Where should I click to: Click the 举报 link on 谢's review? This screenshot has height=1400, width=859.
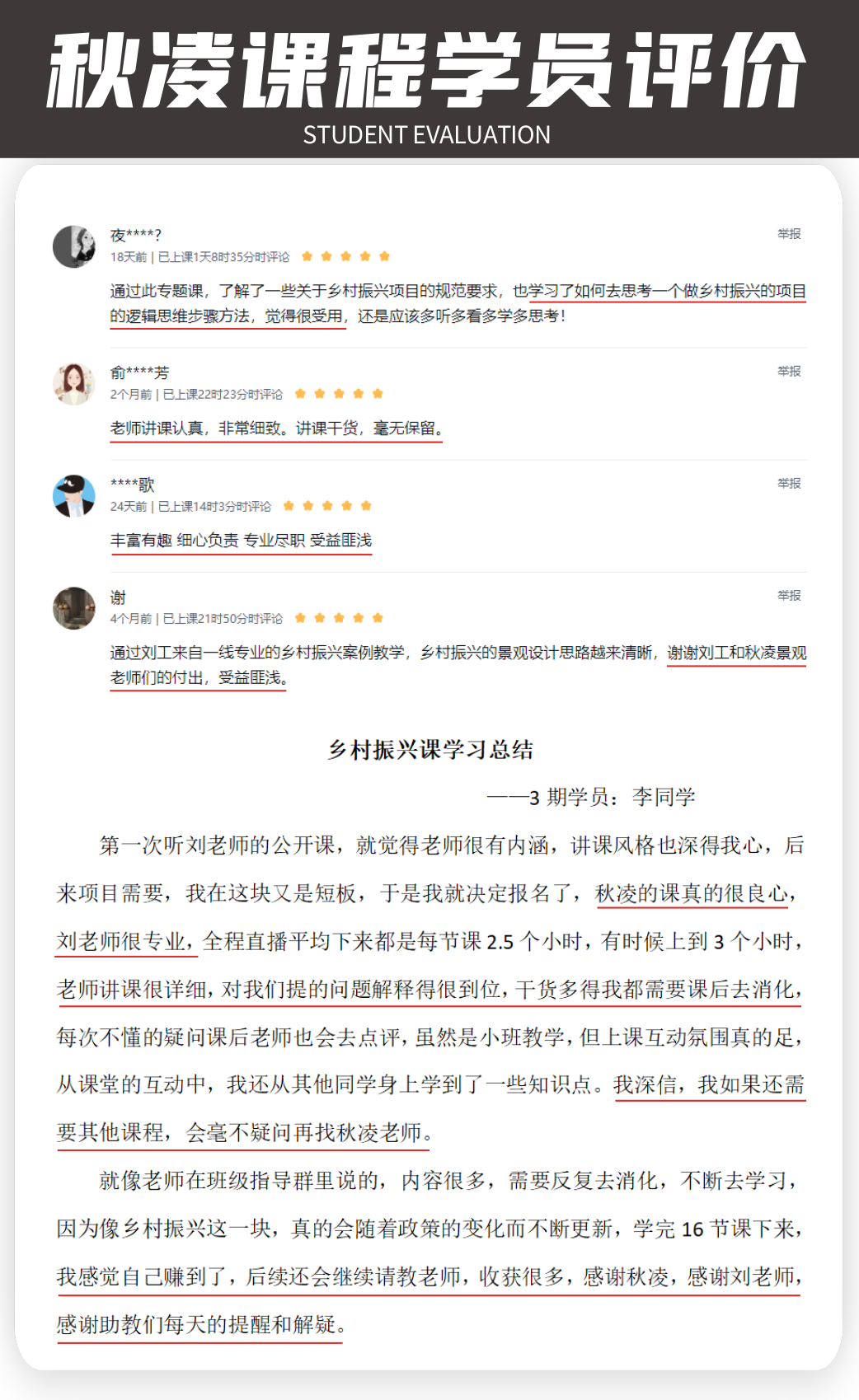click(x=789, y=596)
